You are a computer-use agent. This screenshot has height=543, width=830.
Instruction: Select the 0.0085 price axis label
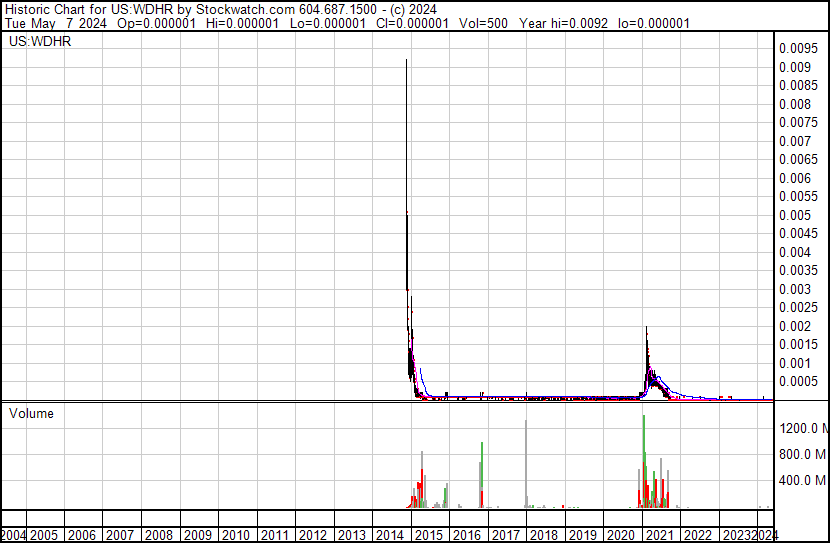point(798,86)
